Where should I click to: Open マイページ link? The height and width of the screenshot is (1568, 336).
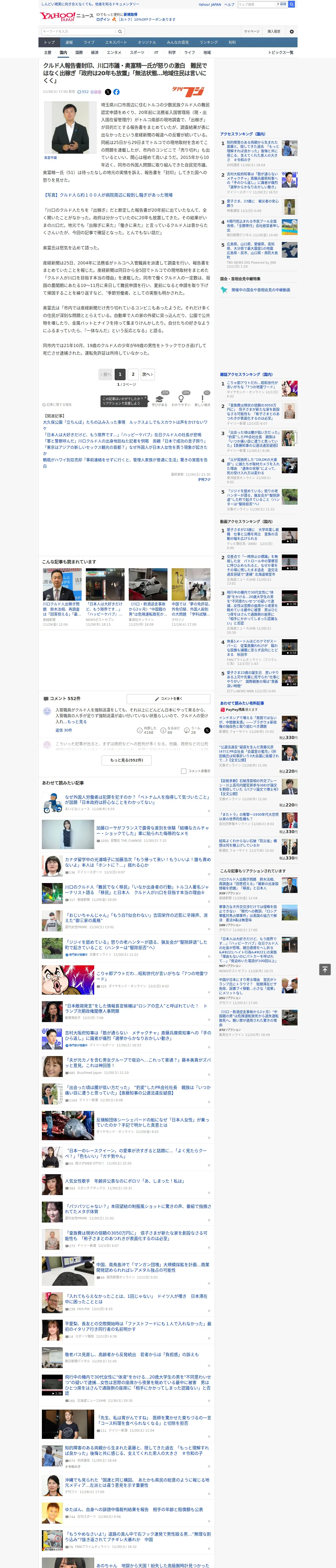[251, 32]
